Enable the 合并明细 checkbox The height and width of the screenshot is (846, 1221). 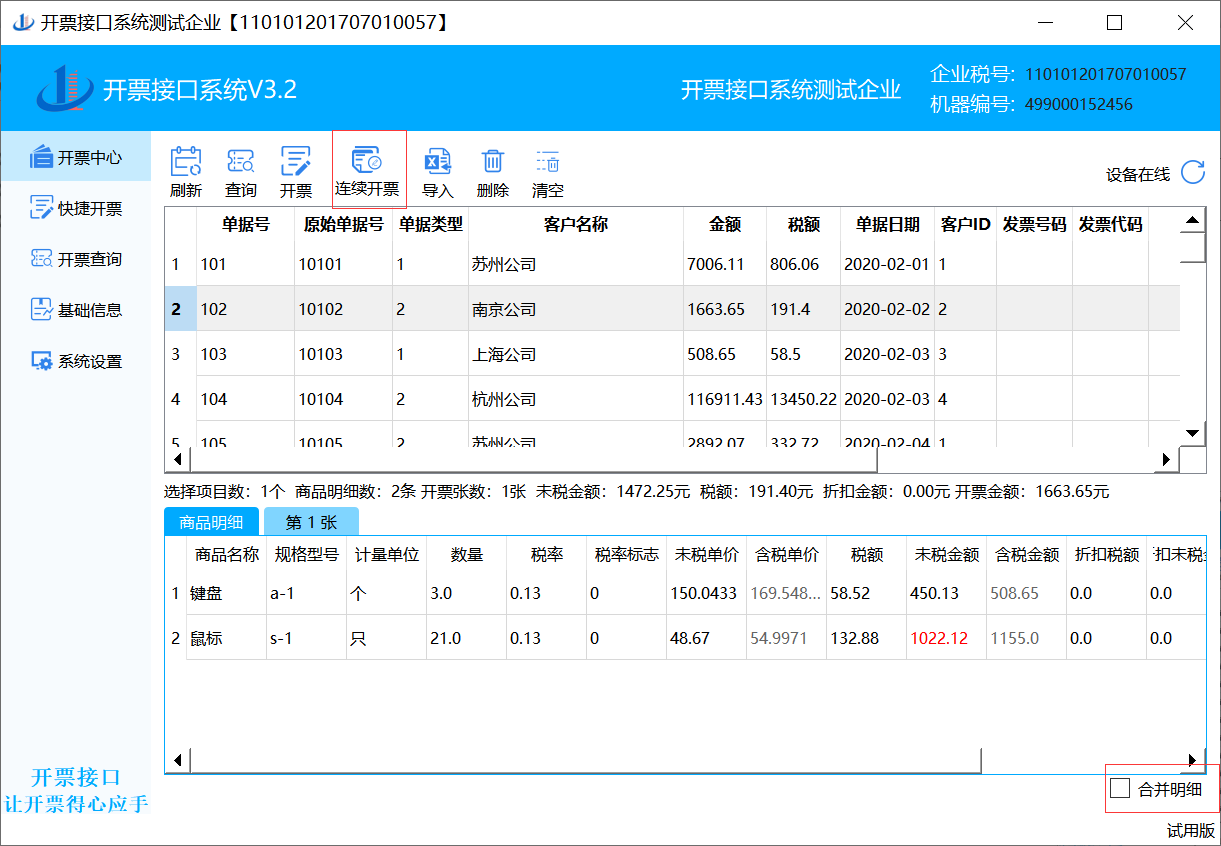pyautogui.click(x=1121, y=789)
